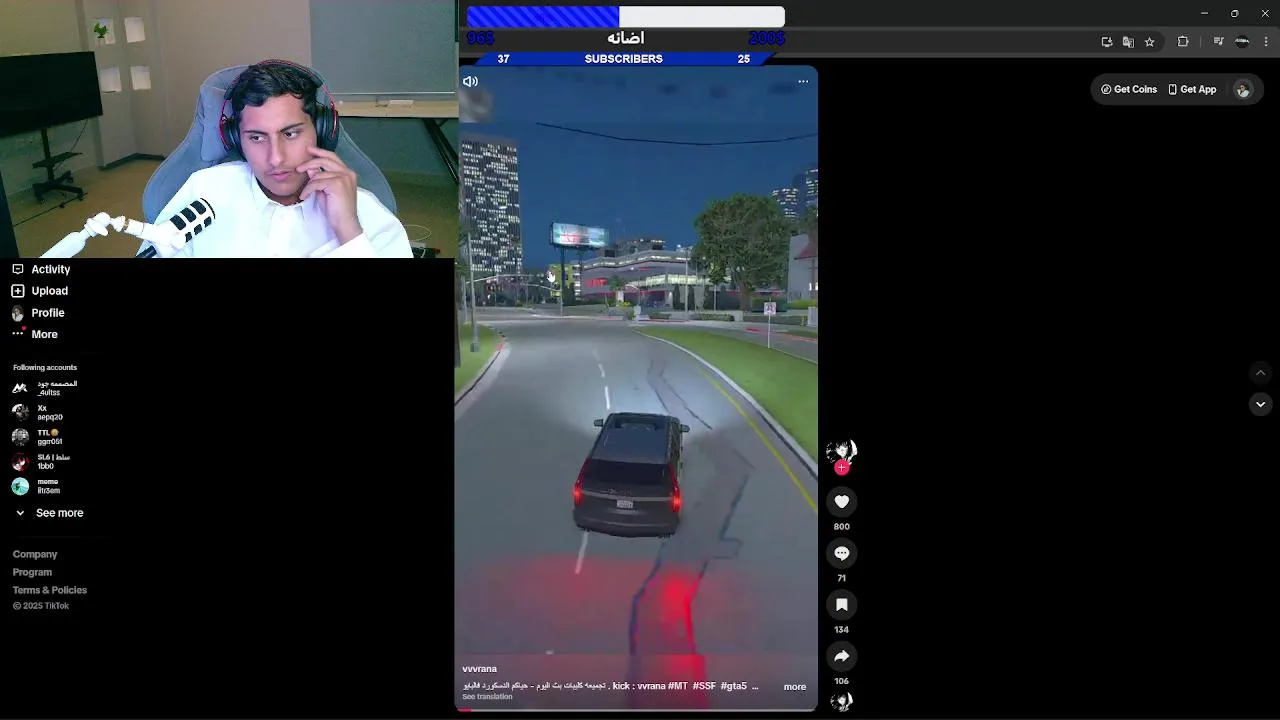Open the Activity inbox icon
1280x720 pixels.
[17, 269]
